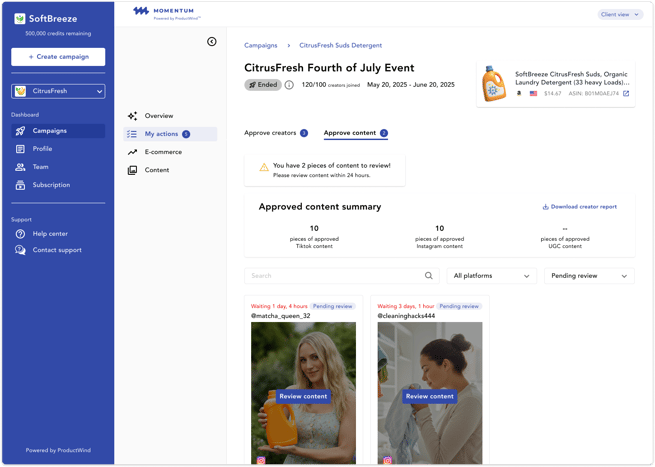Click the Subscription icon in the sidebar
Viewport: 655px width, 467px height.
click(x=20, y=185)
